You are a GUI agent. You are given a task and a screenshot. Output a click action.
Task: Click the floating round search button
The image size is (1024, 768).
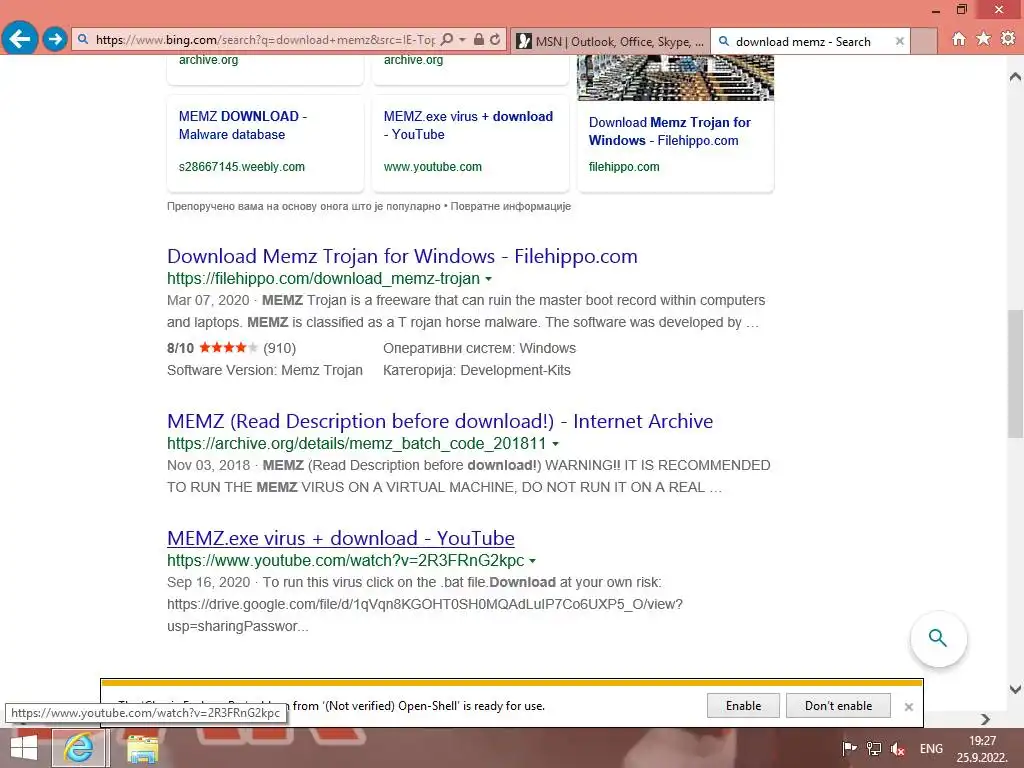coord(938,639)
